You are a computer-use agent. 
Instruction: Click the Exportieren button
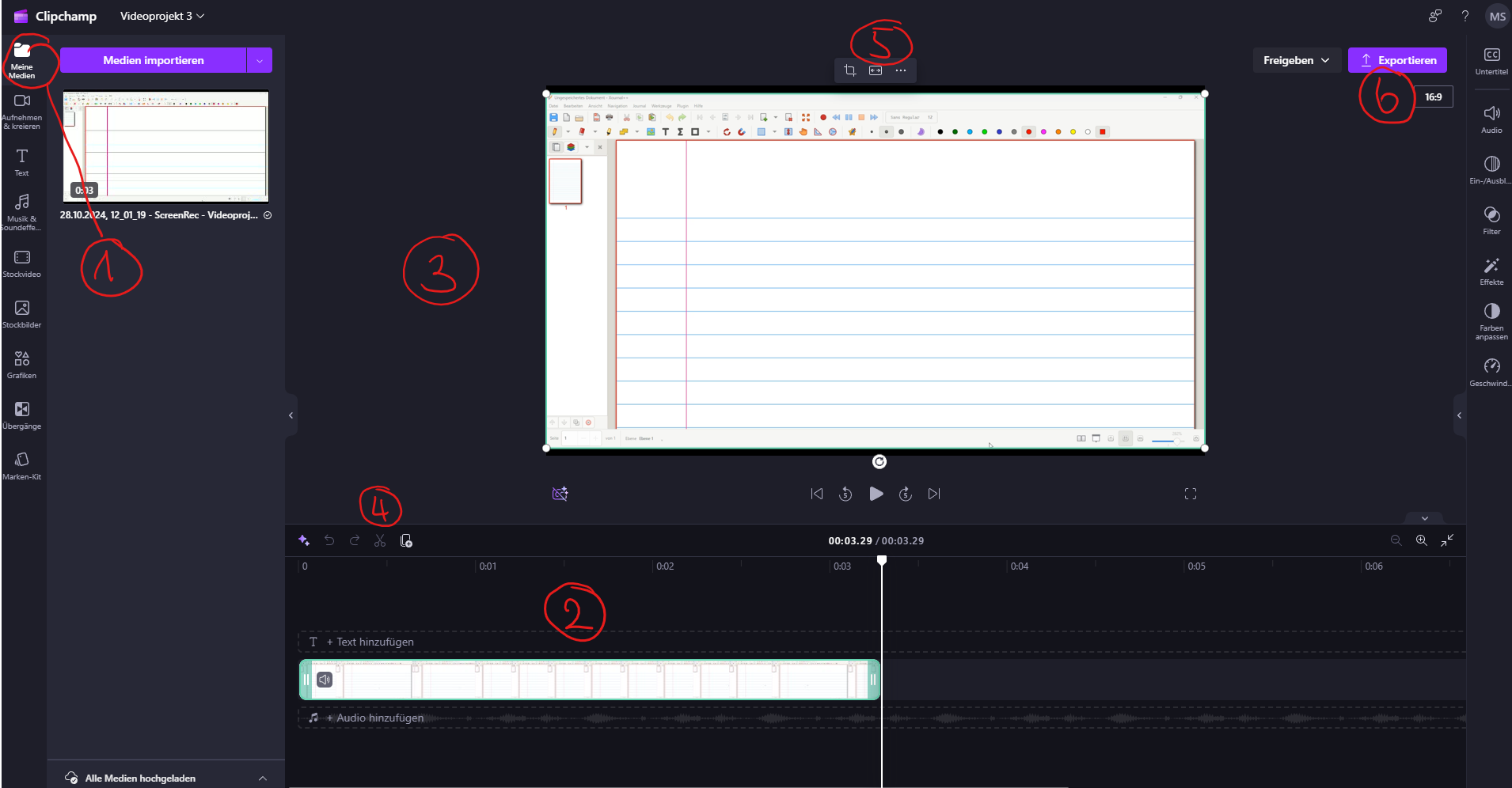[x=1397, y=60]
